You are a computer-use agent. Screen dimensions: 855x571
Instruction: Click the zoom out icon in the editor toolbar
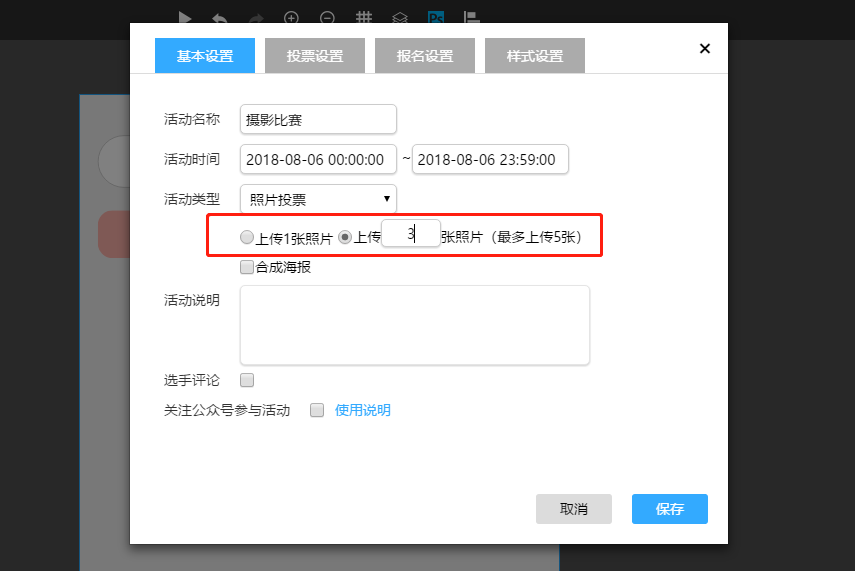(x=327, y=17)
